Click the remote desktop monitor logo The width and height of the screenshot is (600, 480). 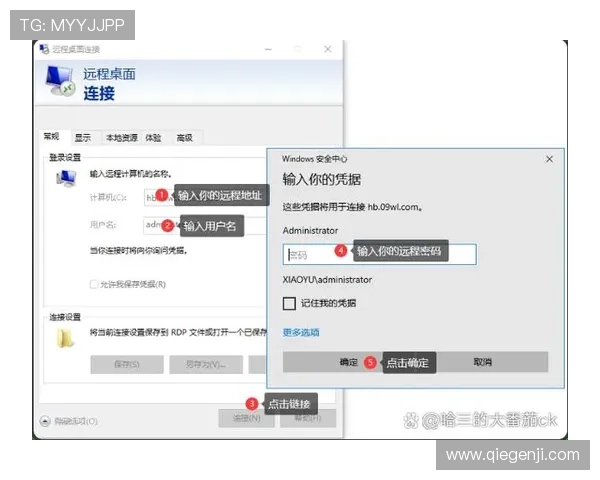[60, 80]
